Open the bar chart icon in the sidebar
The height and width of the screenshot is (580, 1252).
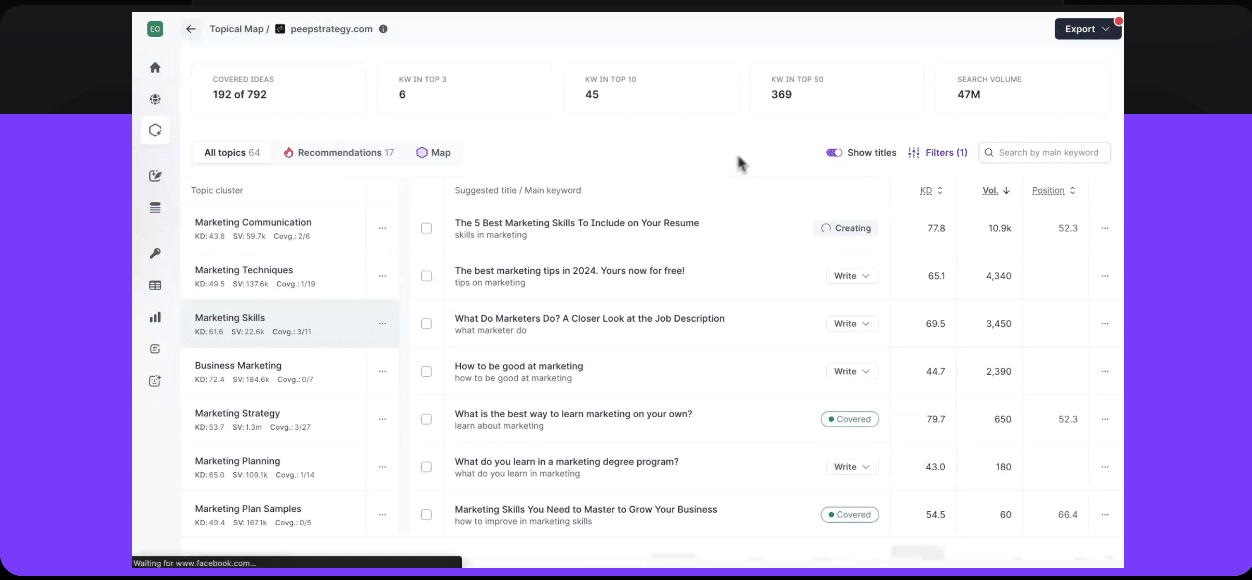155,317
